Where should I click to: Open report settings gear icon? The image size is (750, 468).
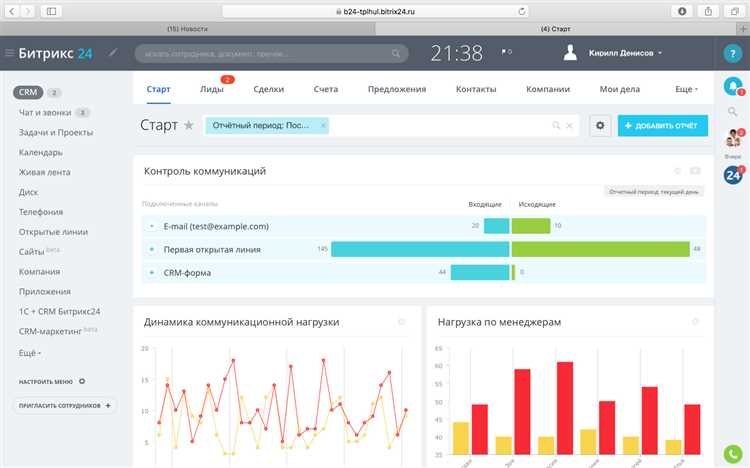[x=600, y=125]
